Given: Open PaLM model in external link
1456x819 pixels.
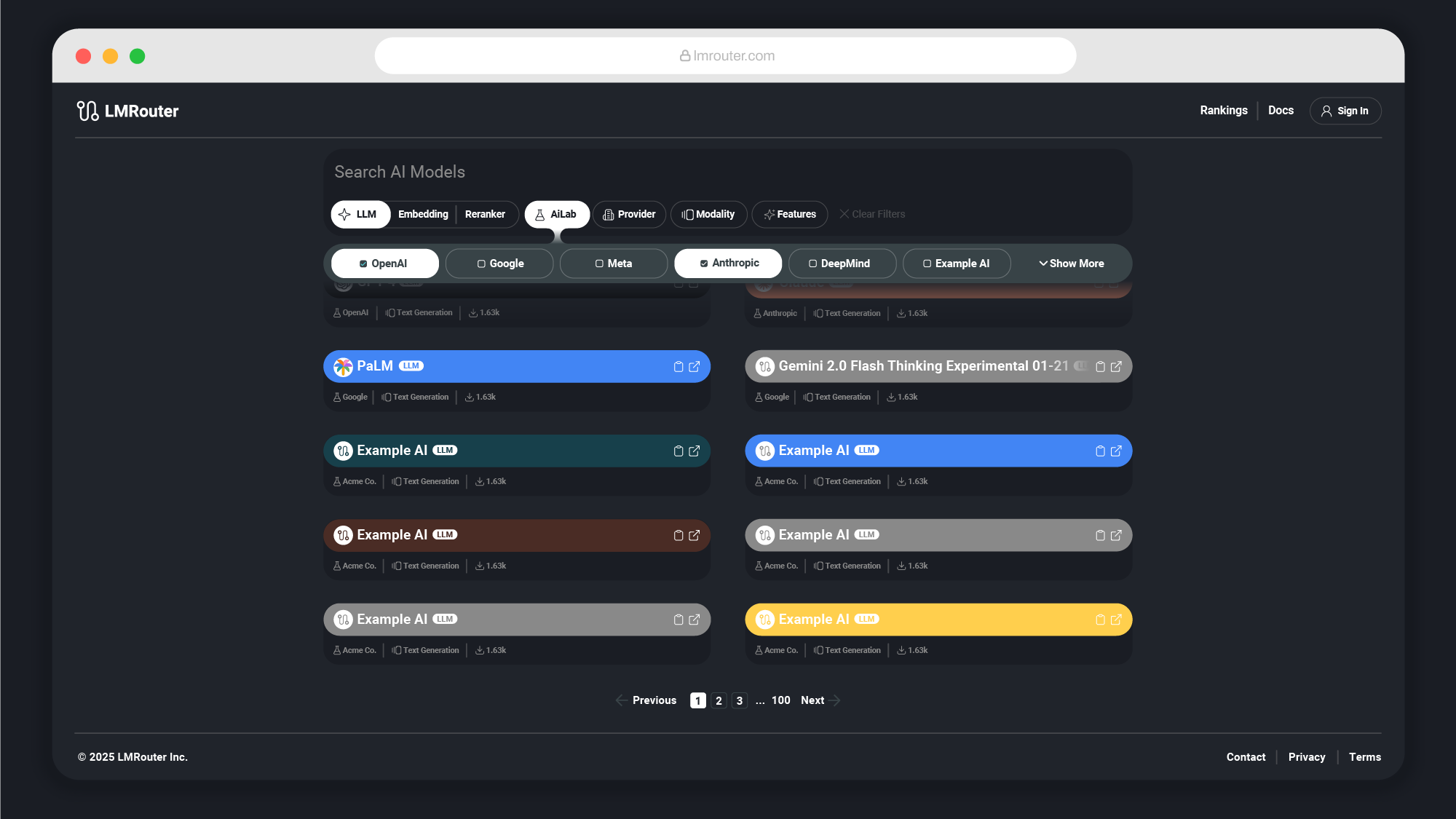Looking at the screenshot, I should coord(695,367).
